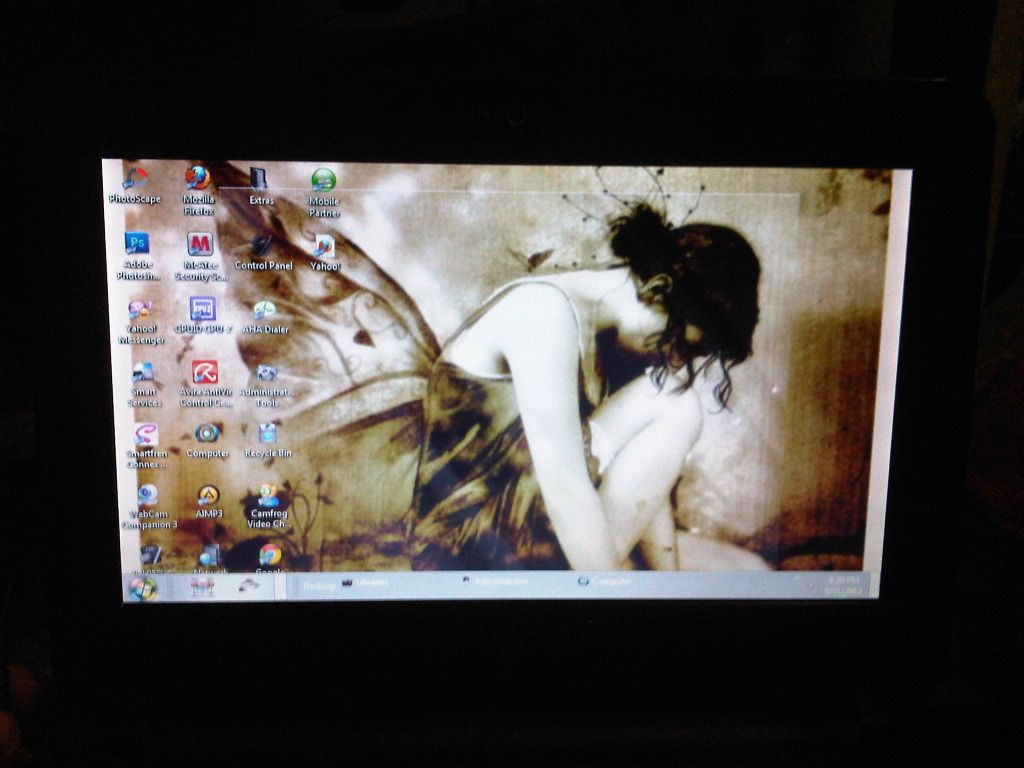Viewport: 1024px width, 768px height.
Task: Select the Yahoo! desktop shortcut
Action: point(325,253)
